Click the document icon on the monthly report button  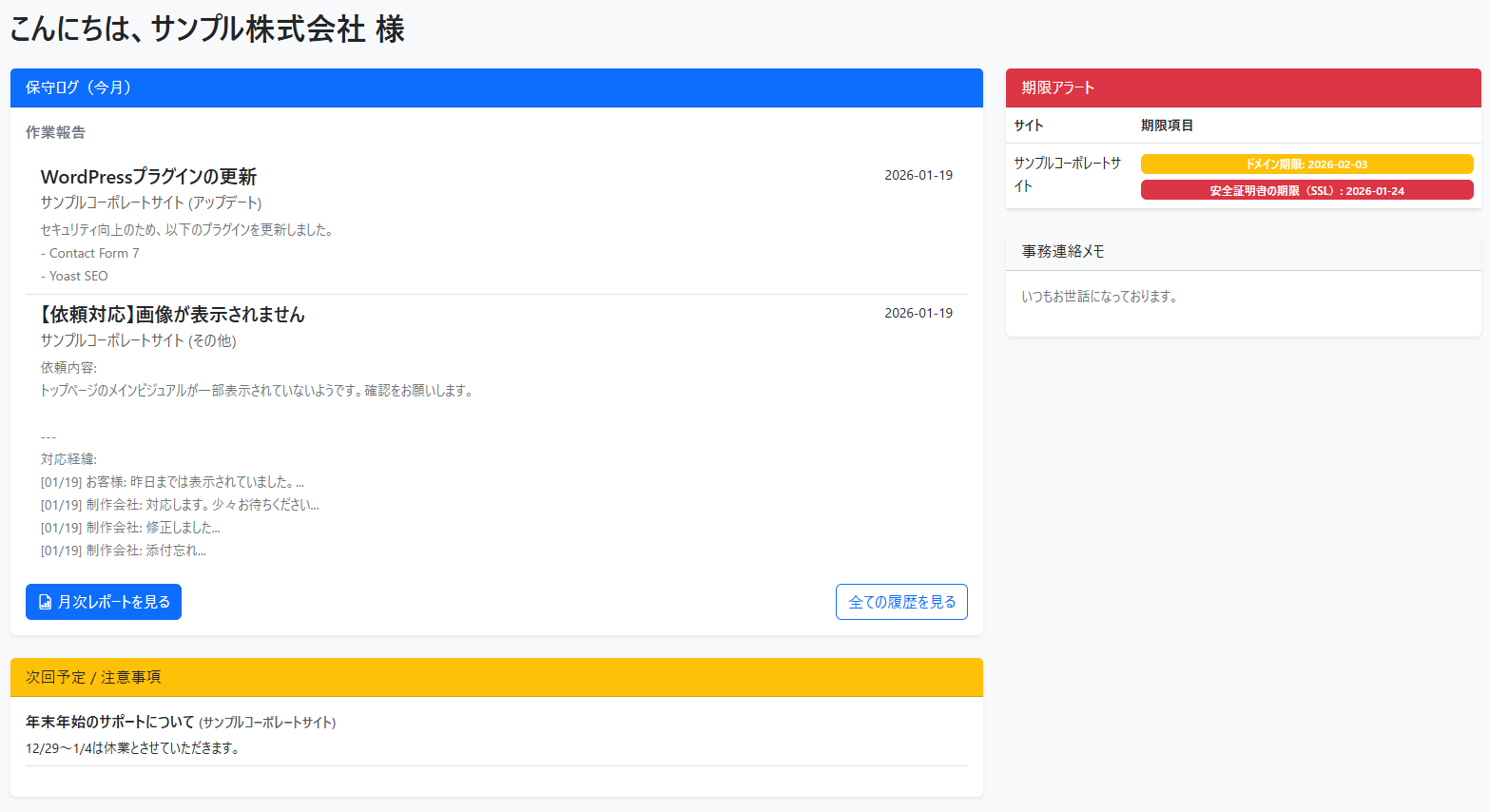point(43,601)
